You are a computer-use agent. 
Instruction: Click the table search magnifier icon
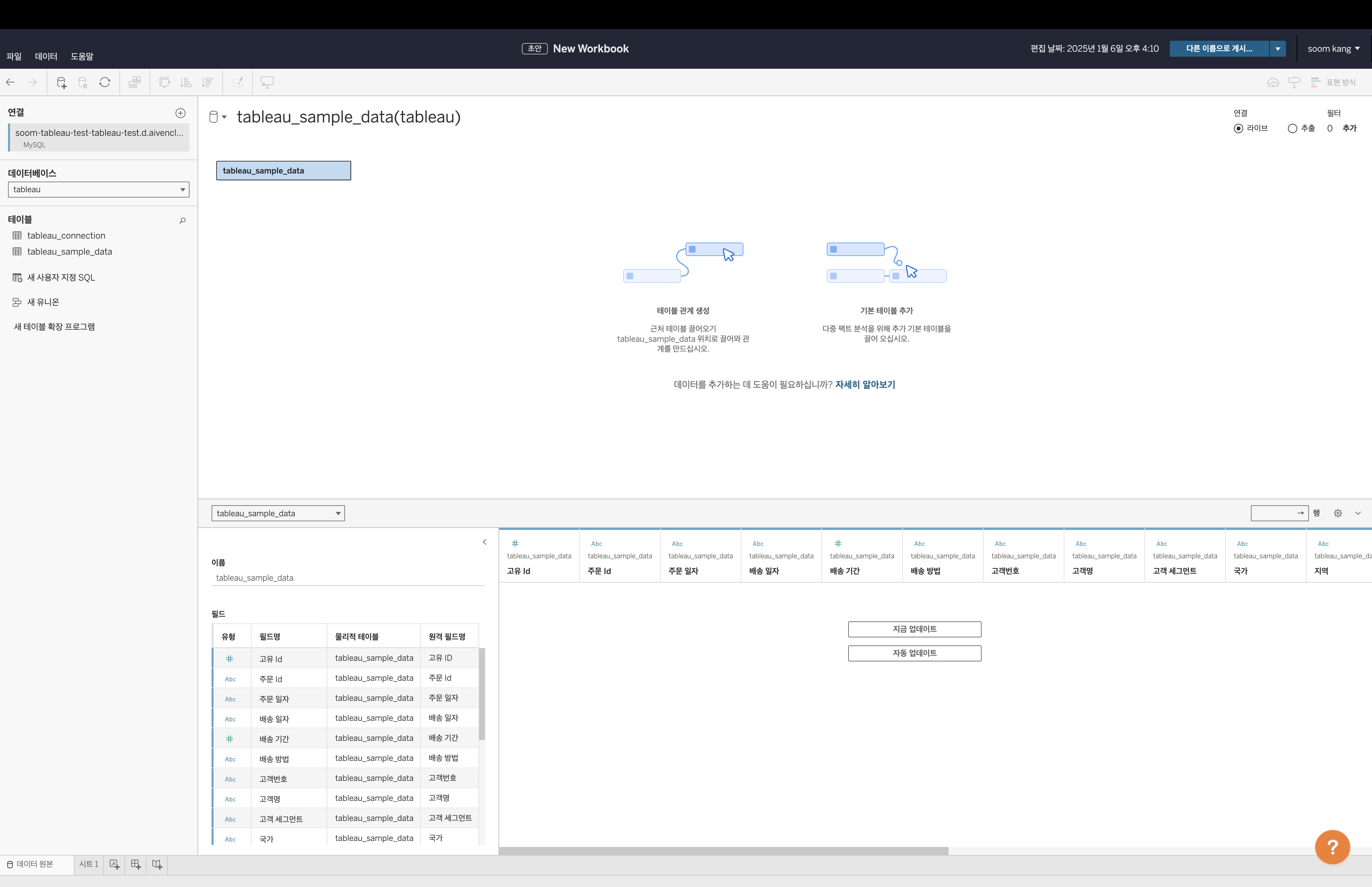[x=183, y=221]
